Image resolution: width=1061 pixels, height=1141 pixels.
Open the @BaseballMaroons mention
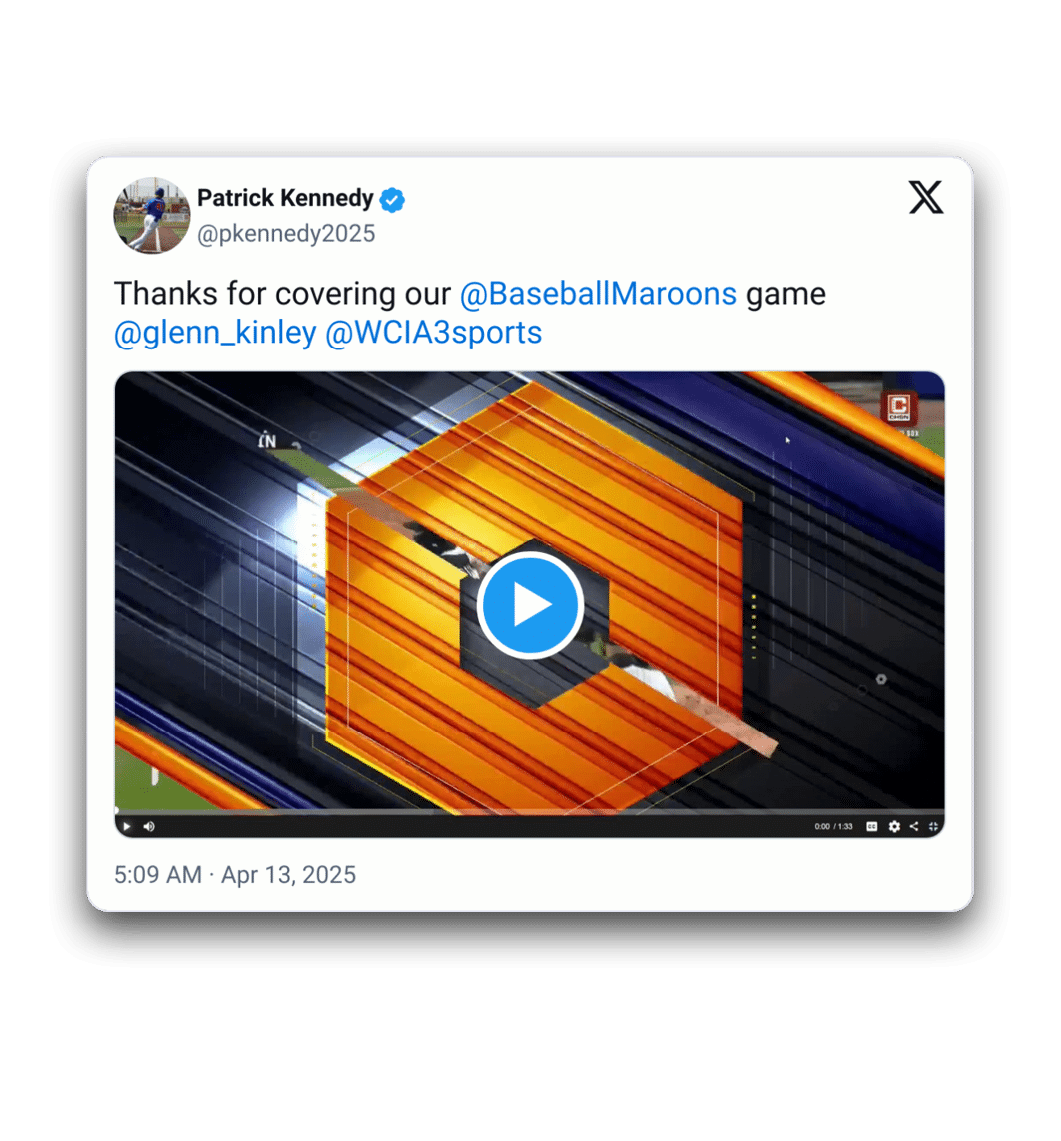(x=598, y=294)
